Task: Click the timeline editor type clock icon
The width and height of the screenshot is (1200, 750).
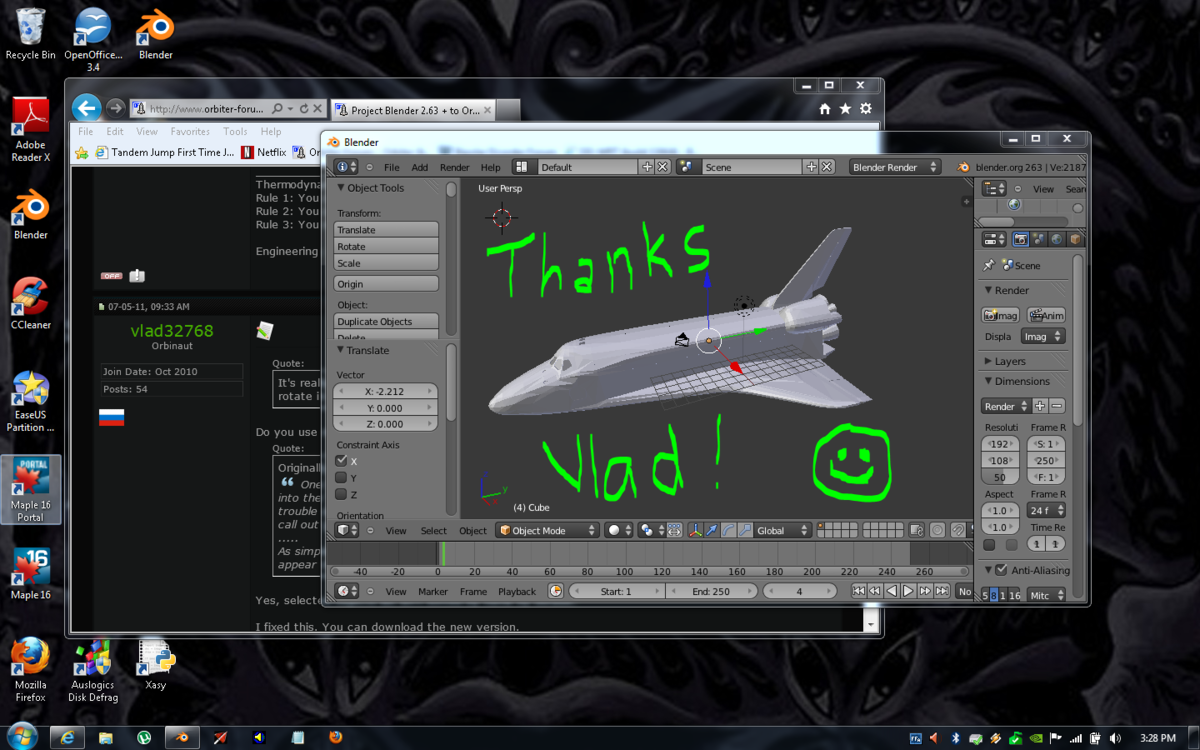Action: coord(346,591)
